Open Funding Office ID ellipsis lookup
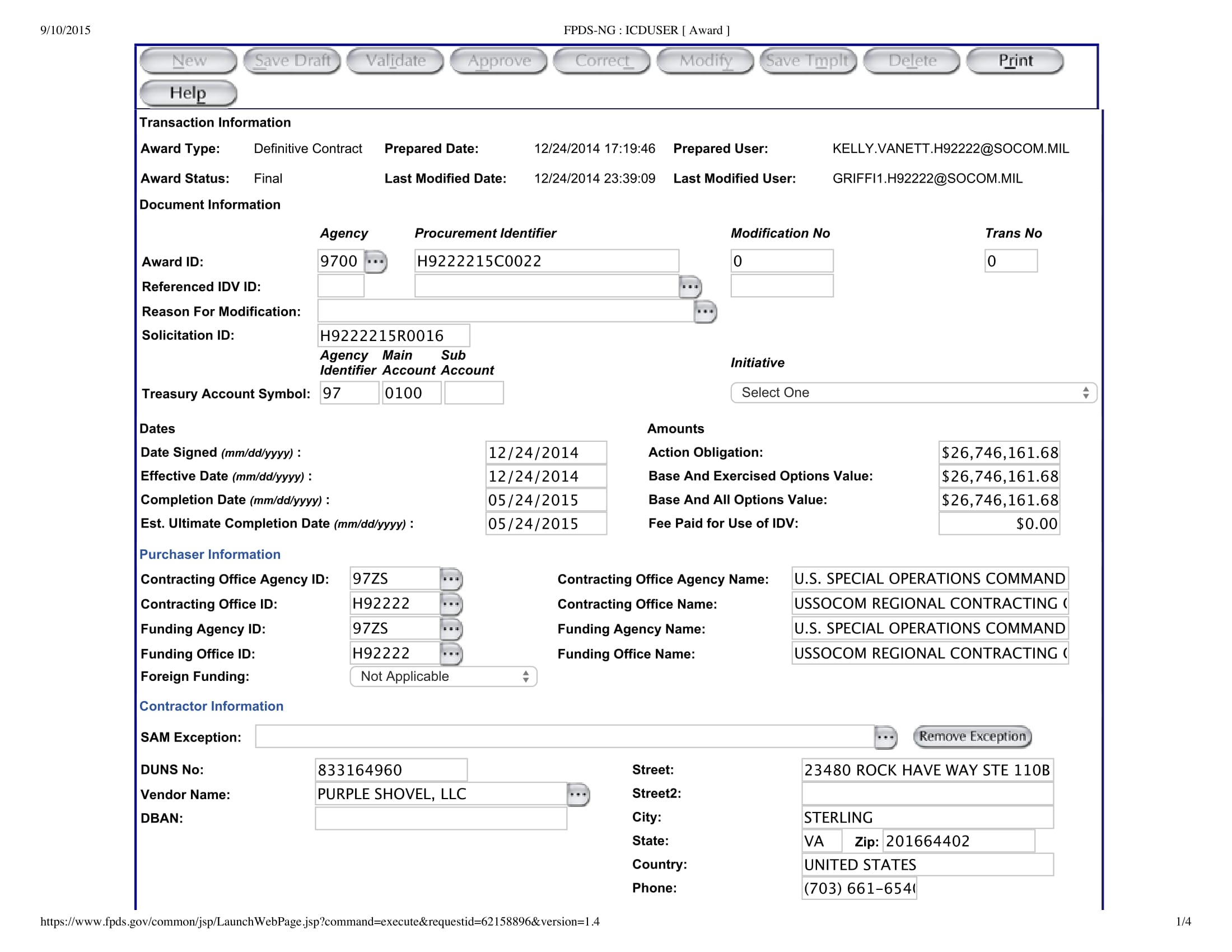The width and height of the screenshot is (1232, 952). click(x=451, y=654)
